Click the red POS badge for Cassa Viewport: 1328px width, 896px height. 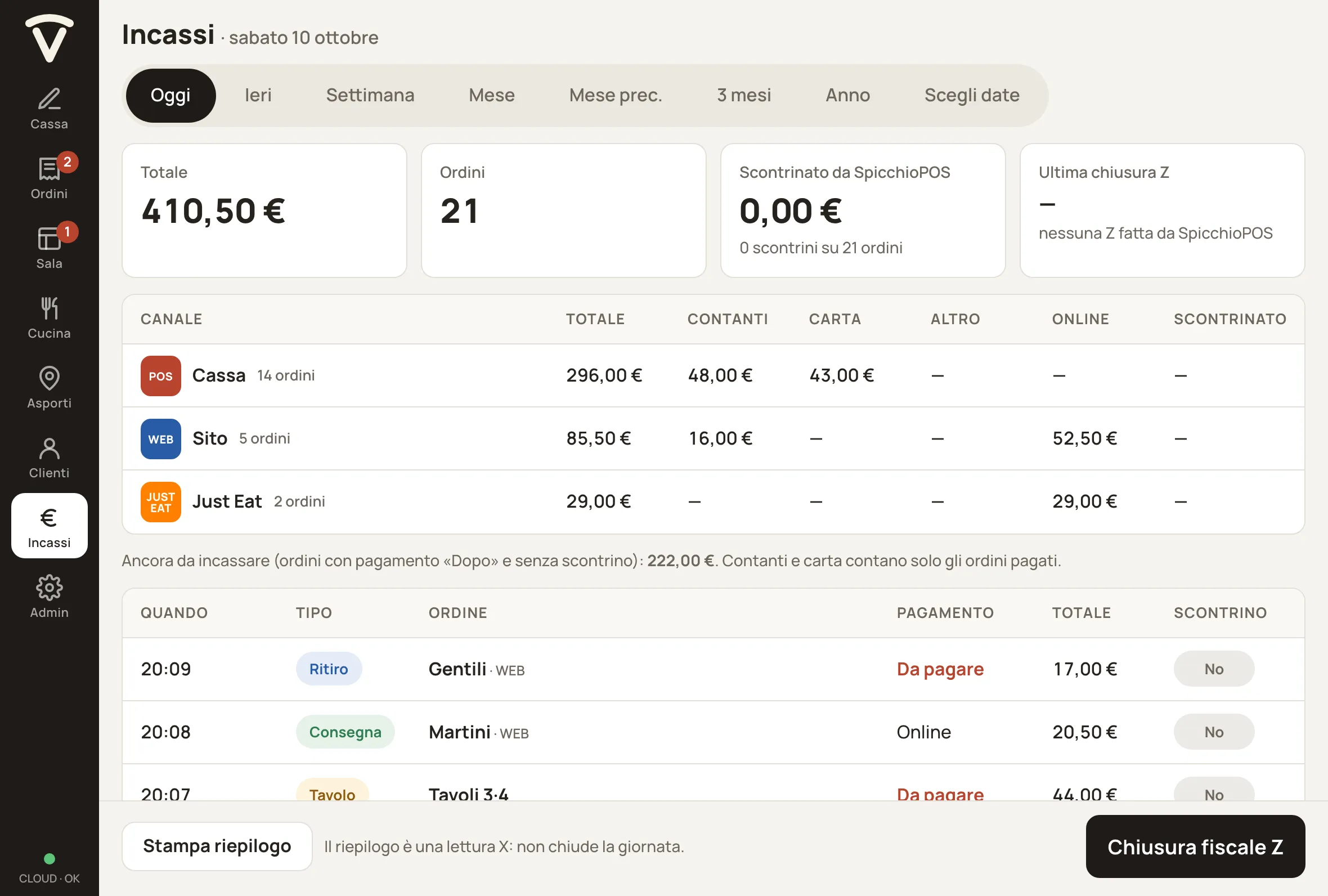point(160,376)
